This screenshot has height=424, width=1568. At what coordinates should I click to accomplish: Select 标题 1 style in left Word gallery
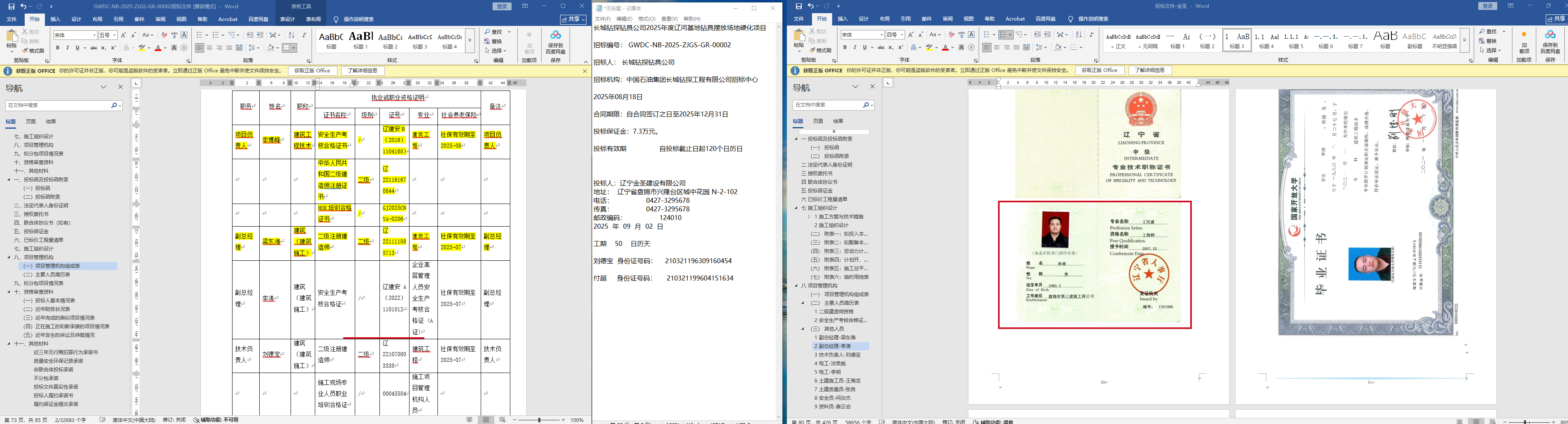[x=361, y=40]
